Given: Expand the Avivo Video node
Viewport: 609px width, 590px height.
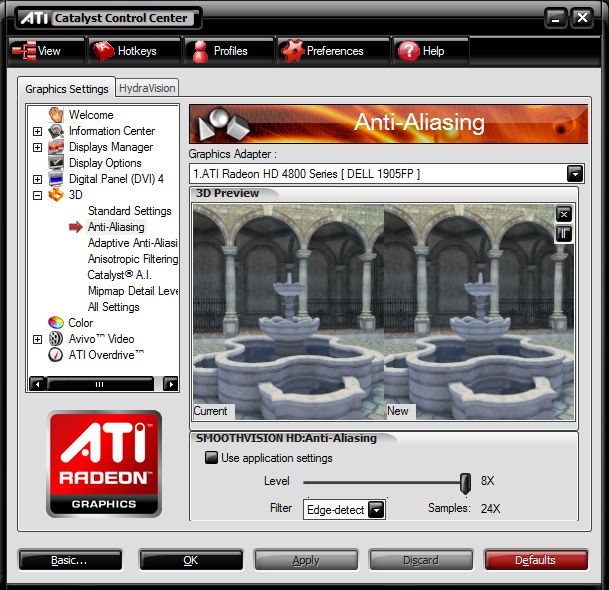Looking at the screenshot, I should 37,339.
